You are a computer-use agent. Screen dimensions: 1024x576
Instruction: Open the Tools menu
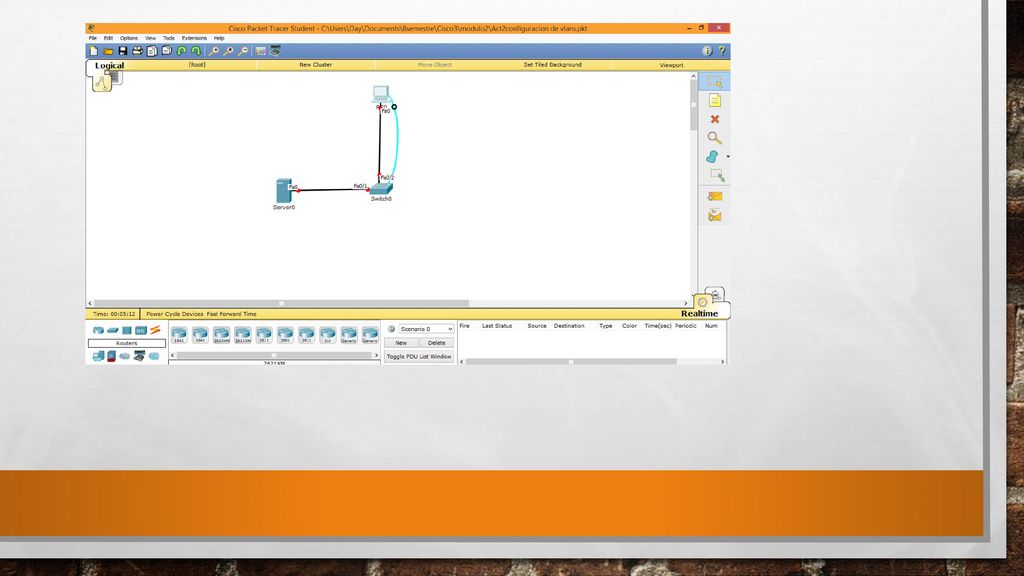pos(168,39)
